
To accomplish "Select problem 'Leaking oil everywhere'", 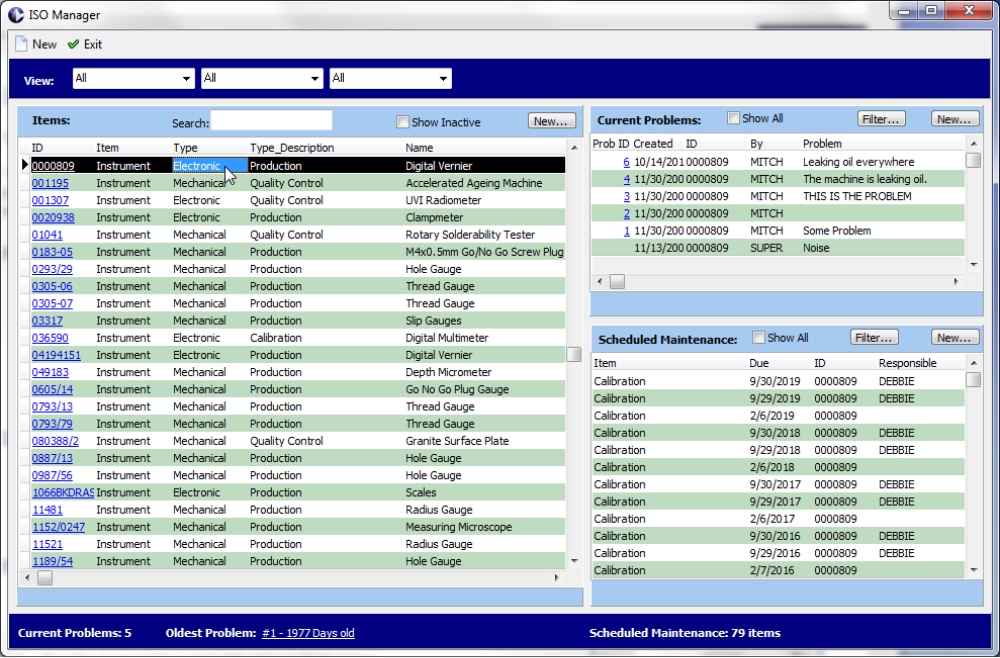I will click(x=858, y=162).
